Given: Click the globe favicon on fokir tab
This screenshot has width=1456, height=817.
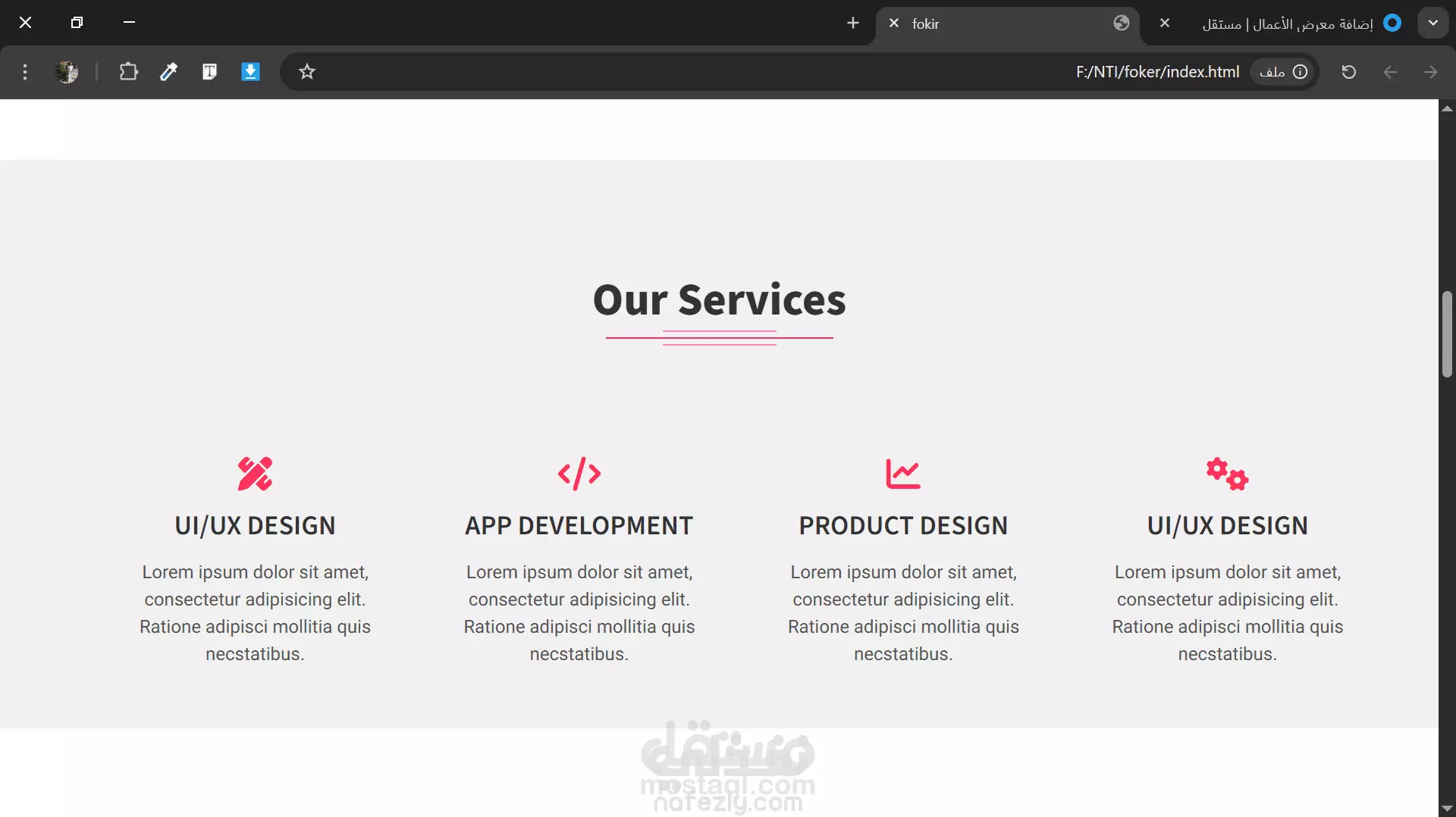Looking at the screenshot, I should 1122,23.
